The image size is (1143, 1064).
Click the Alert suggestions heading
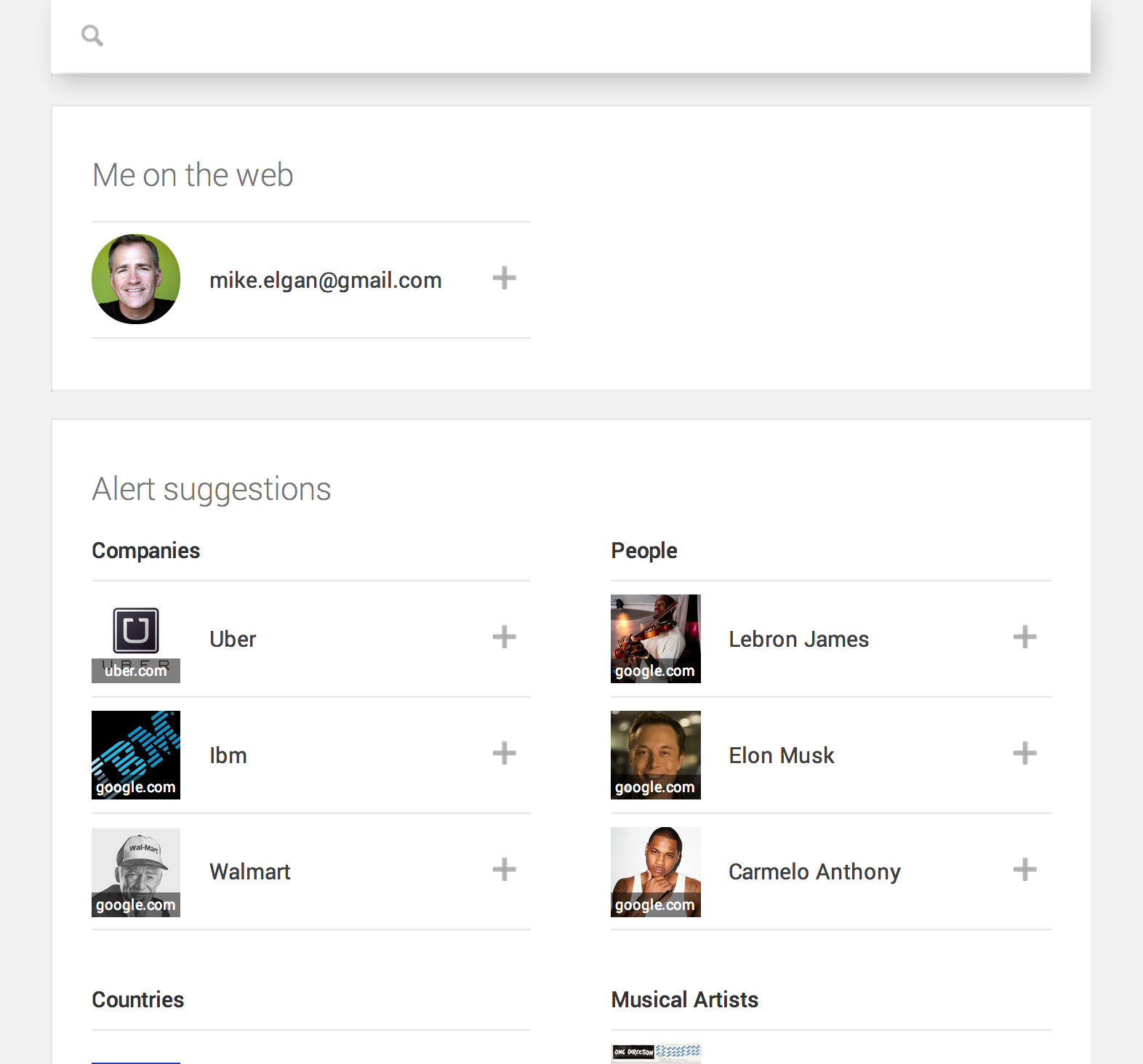[212, 489]
